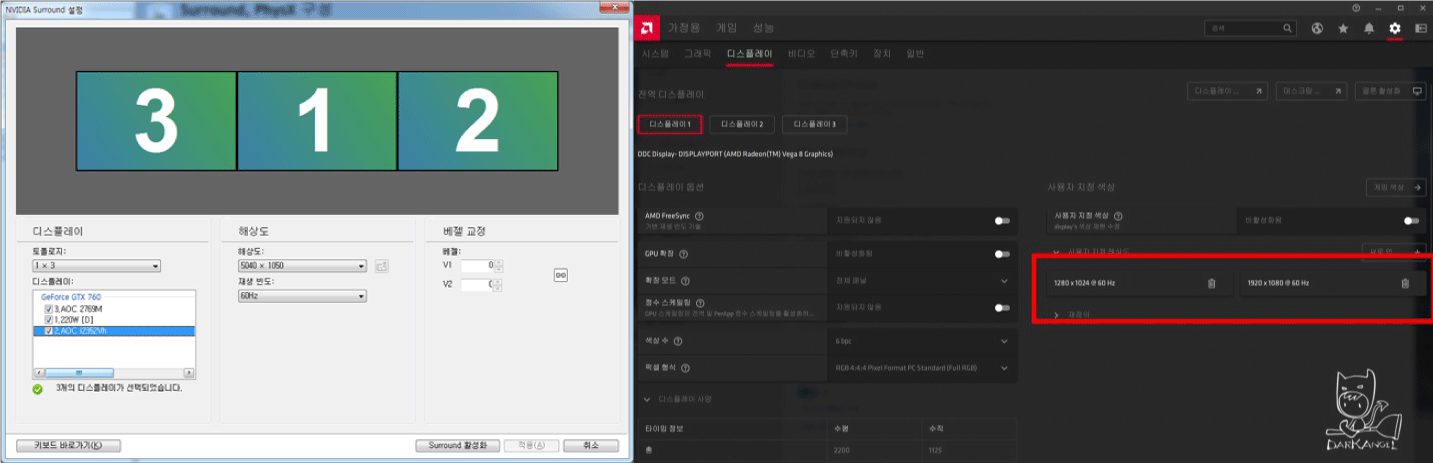
Task: Select the 디스플레이 2 button
Action: (742, 124)
